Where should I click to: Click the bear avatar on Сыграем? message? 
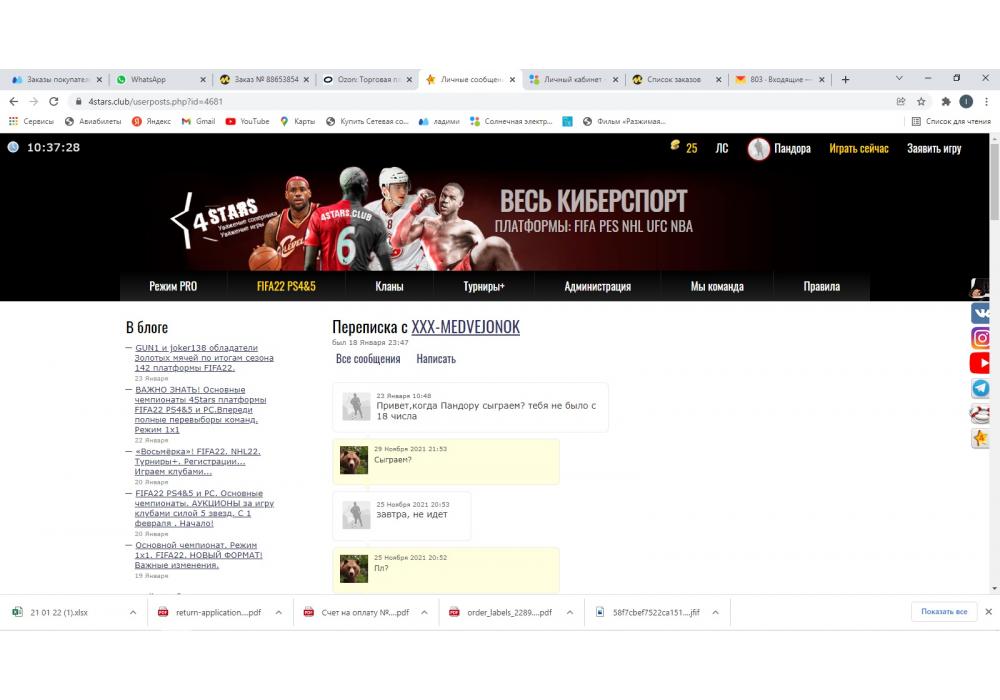(x=354, y=460)
